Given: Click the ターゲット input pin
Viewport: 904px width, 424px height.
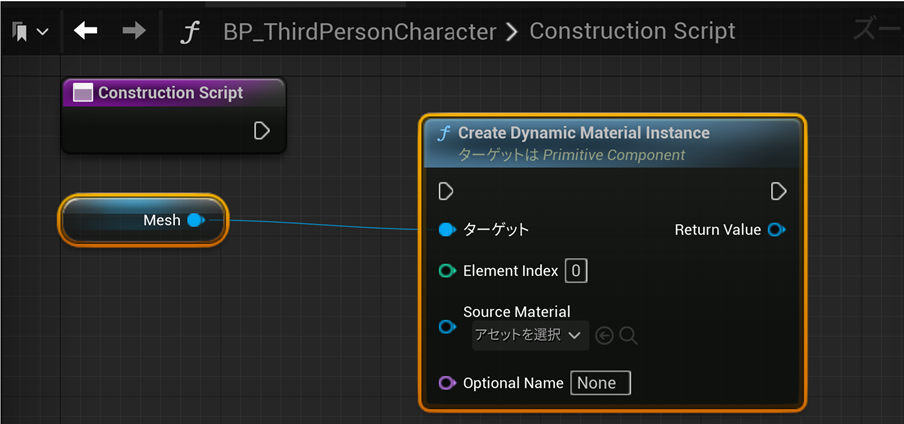Looking at the screenshot, I should (x=447, y=230).
